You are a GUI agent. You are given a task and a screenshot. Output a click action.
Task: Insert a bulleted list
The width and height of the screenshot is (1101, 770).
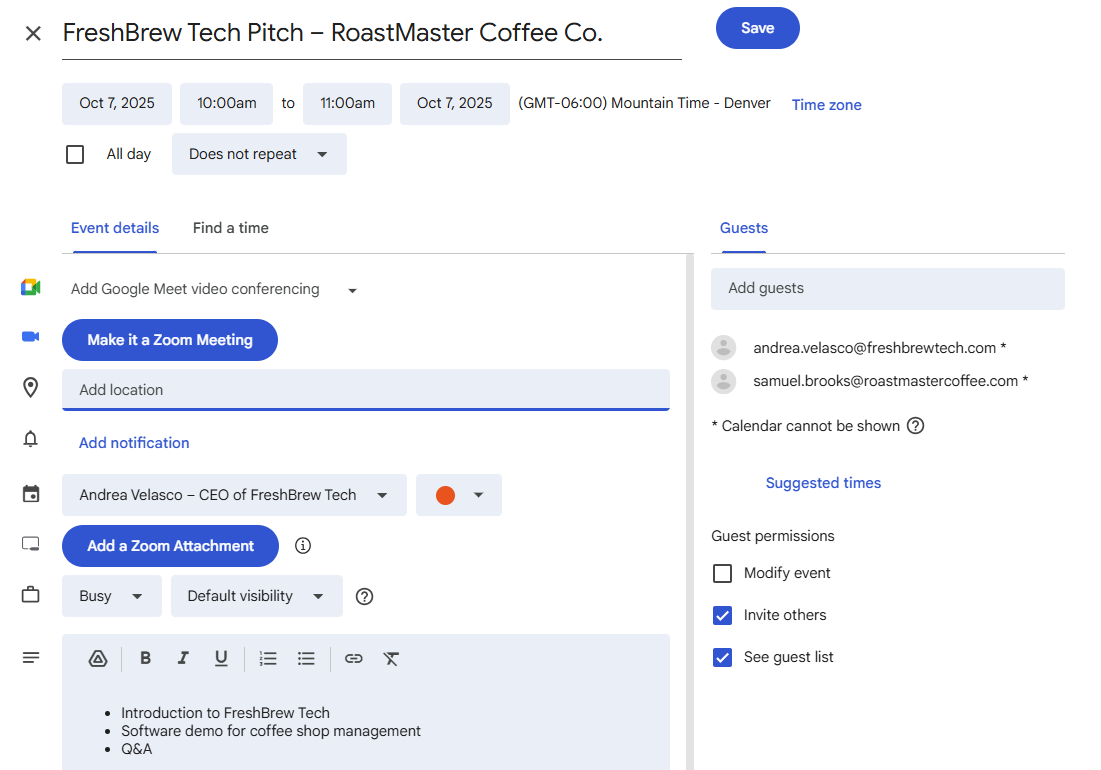(306, 658)
